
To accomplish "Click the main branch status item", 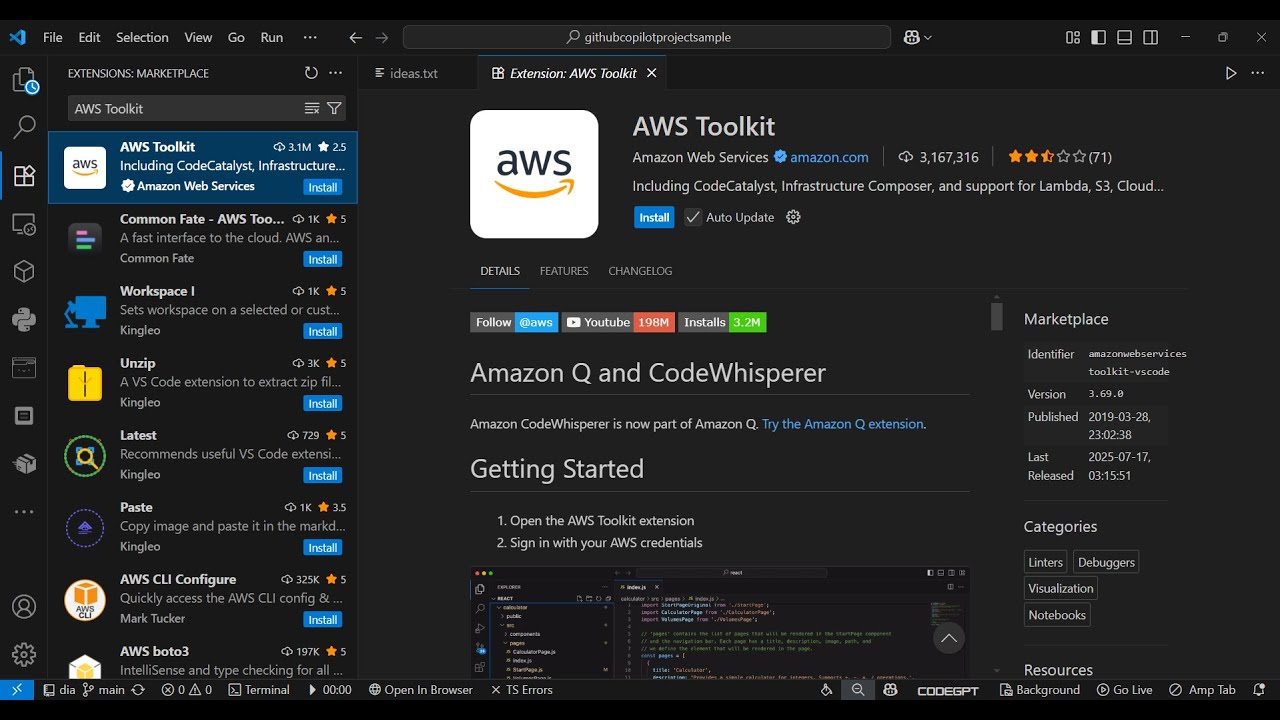I will coord(104,690).
